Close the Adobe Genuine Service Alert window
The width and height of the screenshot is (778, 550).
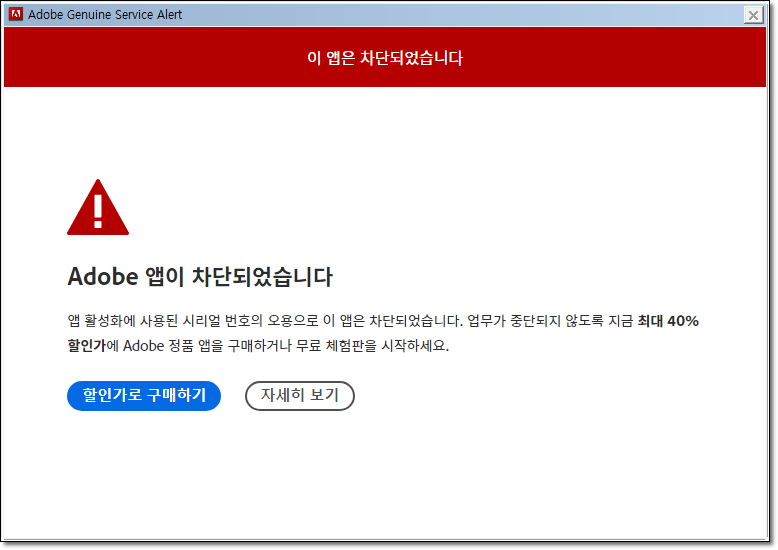coord(753,15)
